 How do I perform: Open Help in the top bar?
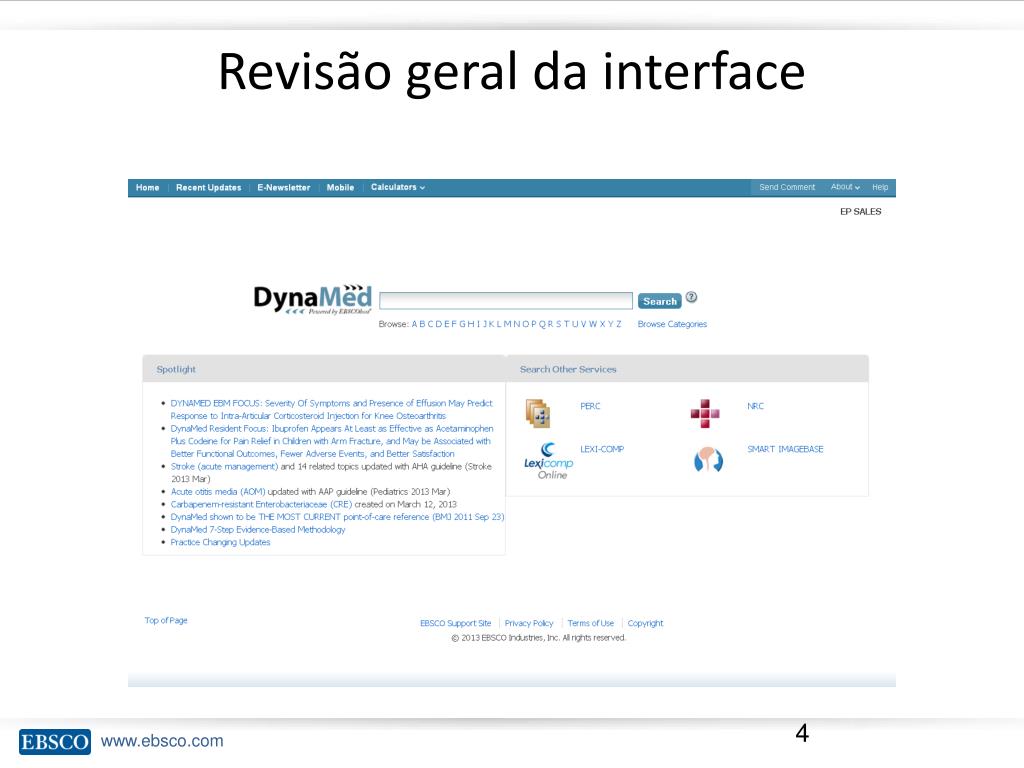tap(880, 187)
